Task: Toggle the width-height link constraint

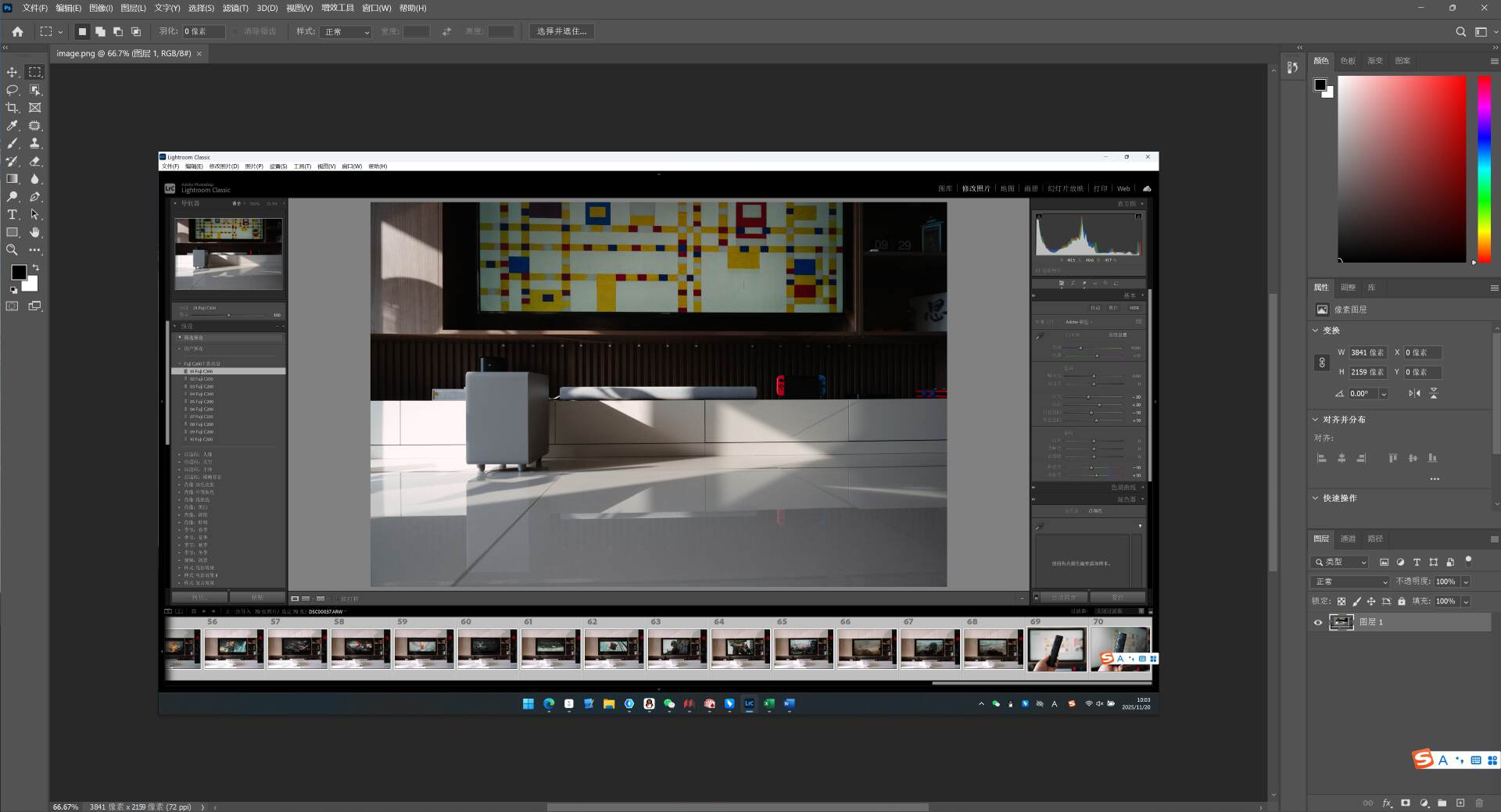Action: pos(1322,363)
